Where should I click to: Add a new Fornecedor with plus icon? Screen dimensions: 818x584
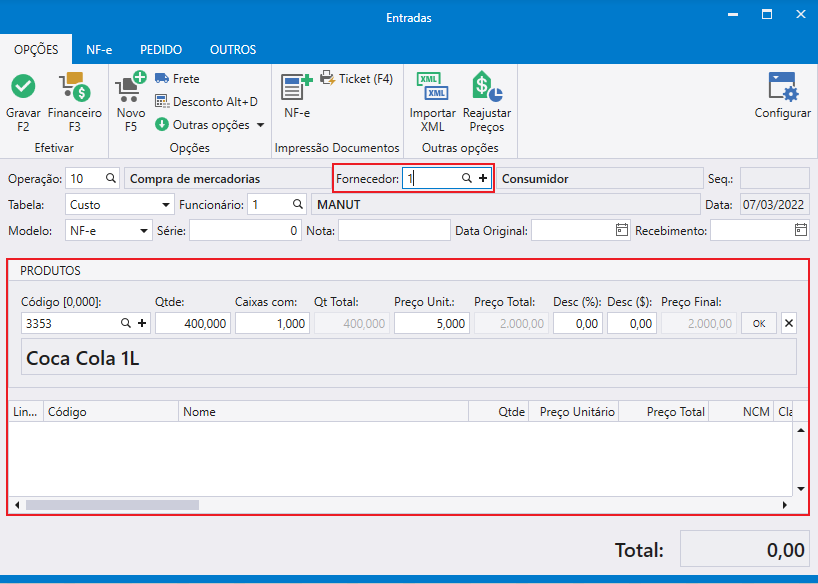(x=483, y=178)
